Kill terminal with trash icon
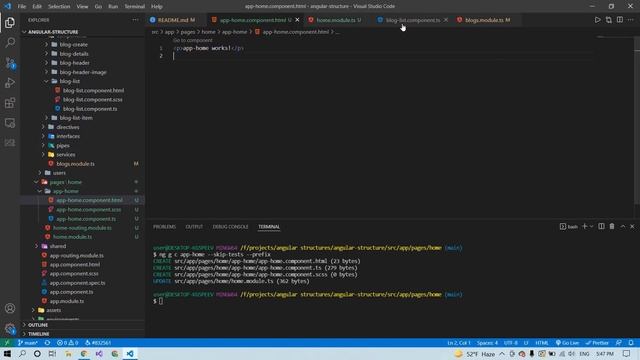Screen dimensions: 640x360 [x=612, y=226]
